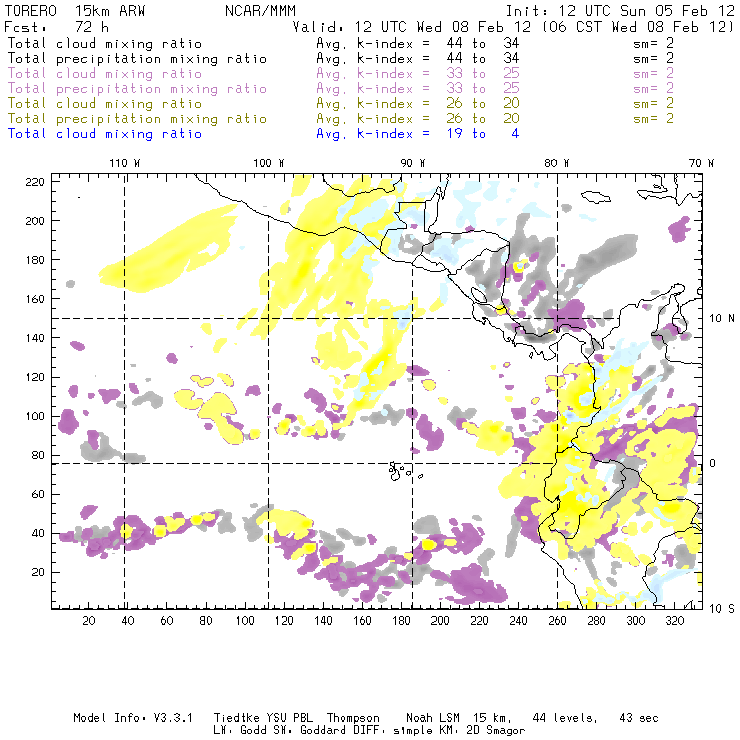Viewport: 740px width, 740px height.
Task: Click the "44 levels," footer text
Action: 565,718
